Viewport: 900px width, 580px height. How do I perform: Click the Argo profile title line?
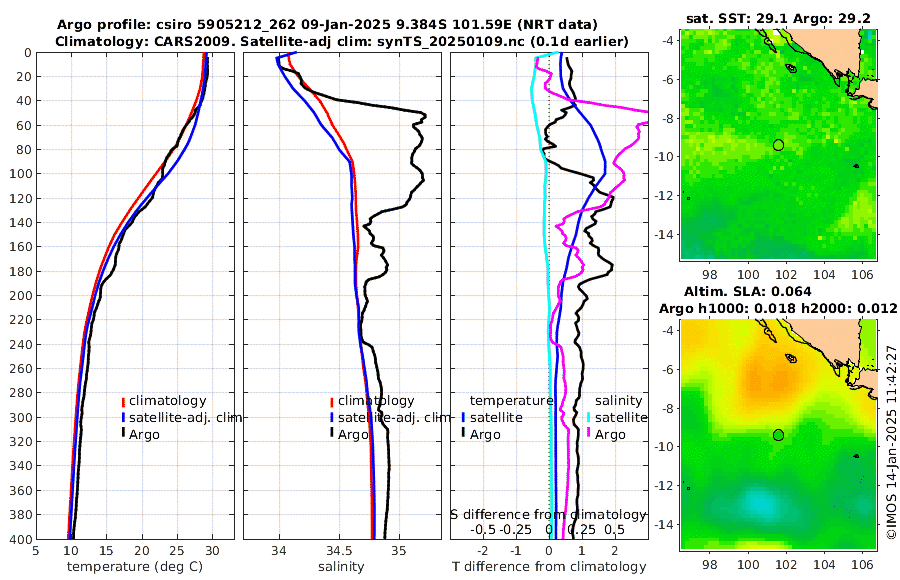327,25
